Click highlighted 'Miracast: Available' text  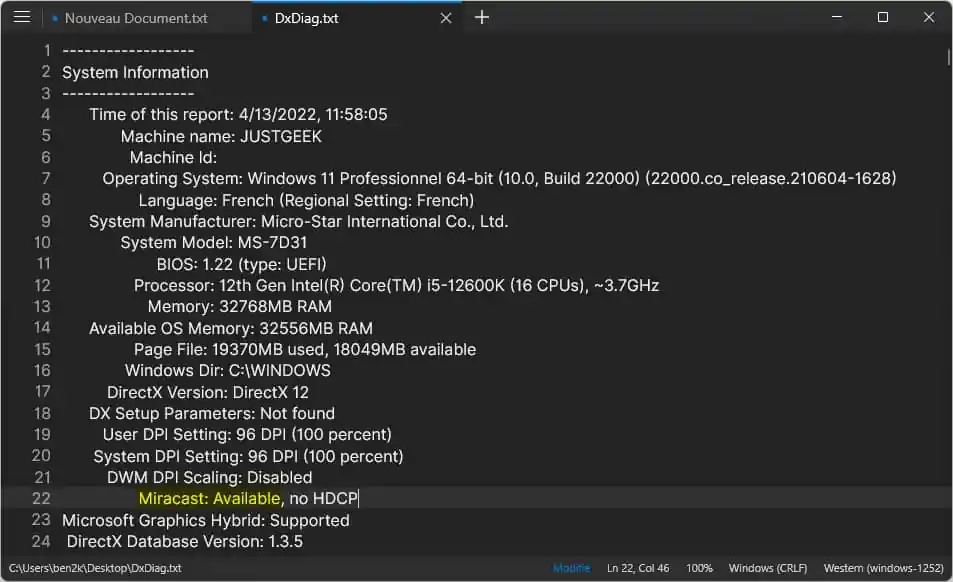pos(209,499)
